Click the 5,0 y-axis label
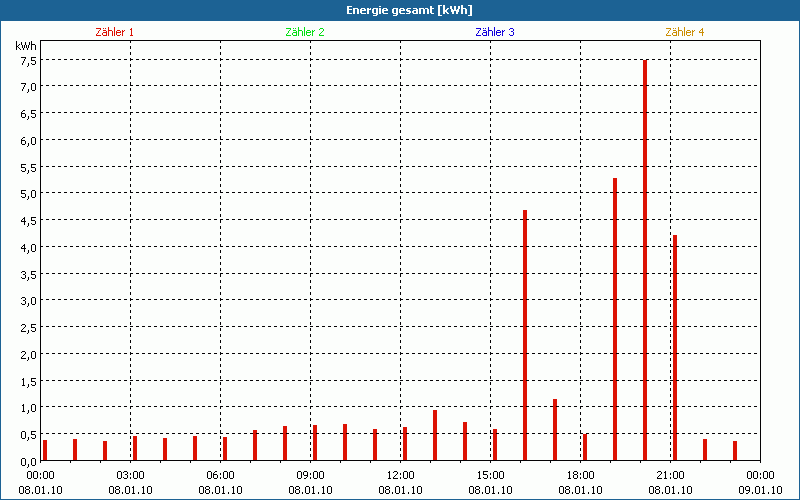Viewport: 800px width, 500px height. pos(29,194)
